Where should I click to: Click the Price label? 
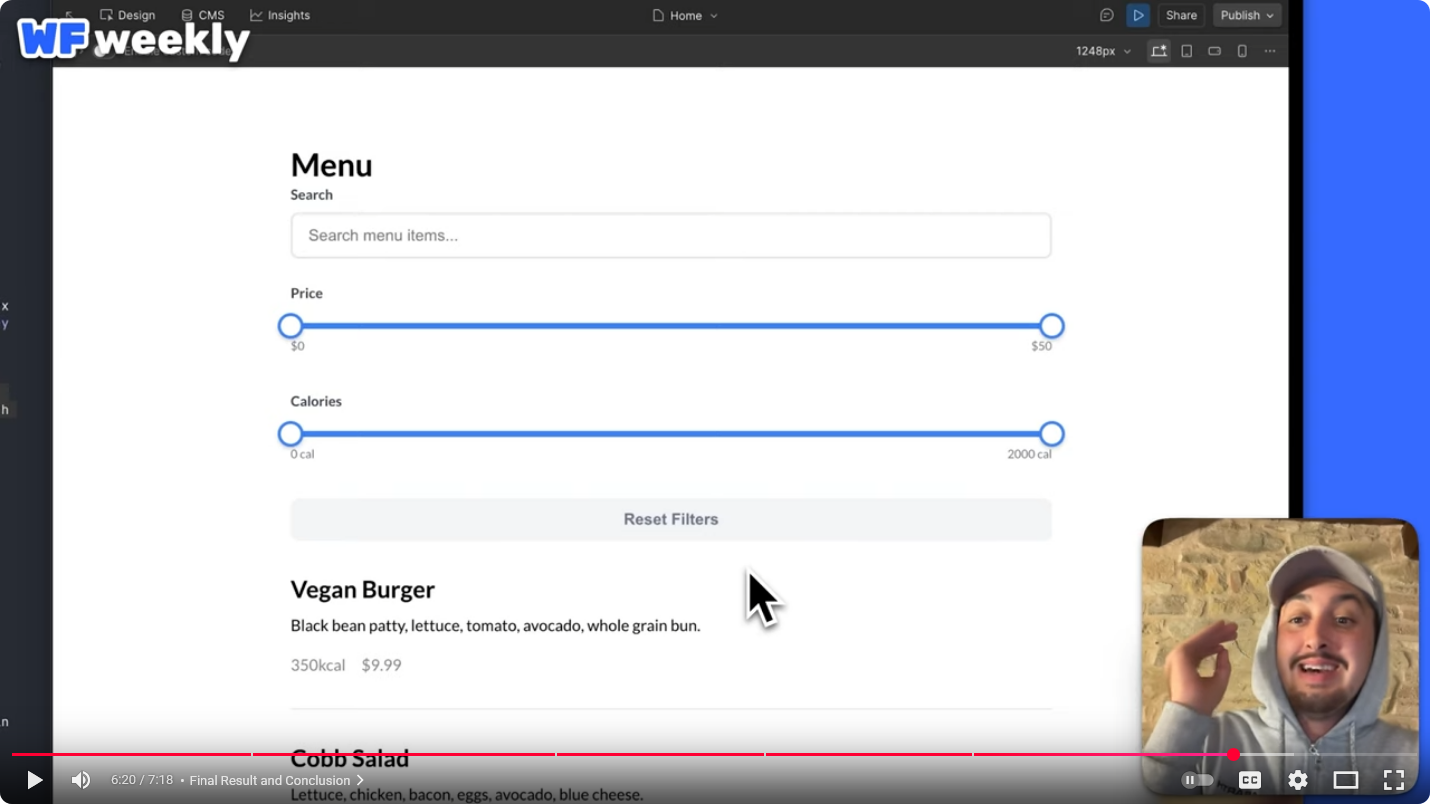307,293
